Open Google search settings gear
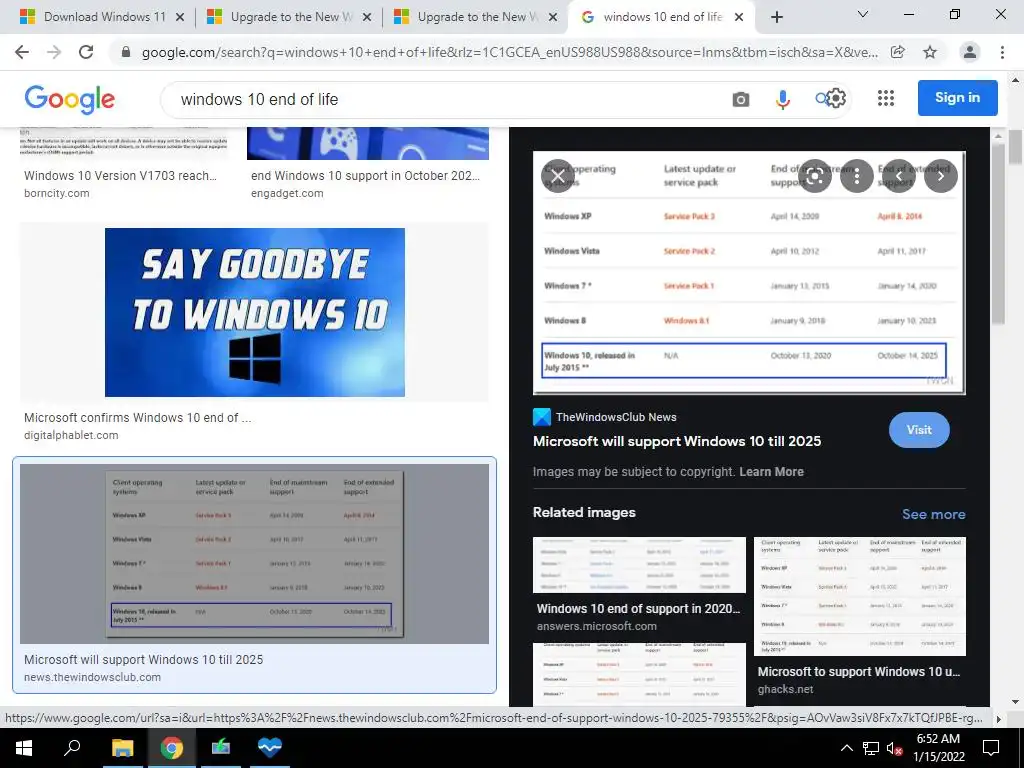The image size is (1024, 768). tap(836, 98)
